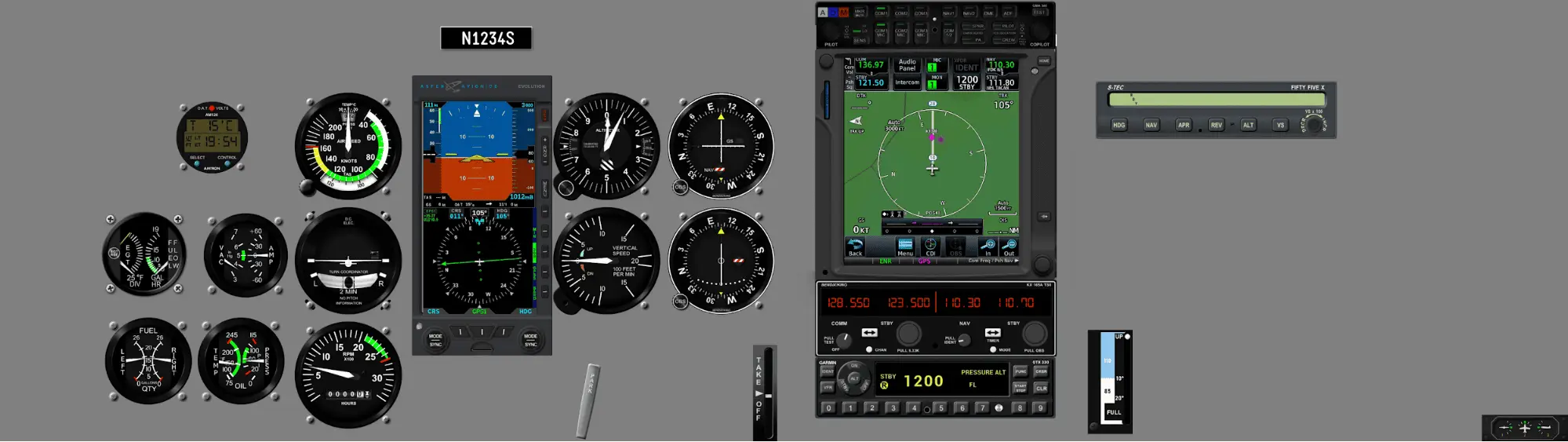The width and height of the screenshot is (1568, 442).
Task: Click the KX 165A COMM volume knob
Action: click(x=845, y=341)
